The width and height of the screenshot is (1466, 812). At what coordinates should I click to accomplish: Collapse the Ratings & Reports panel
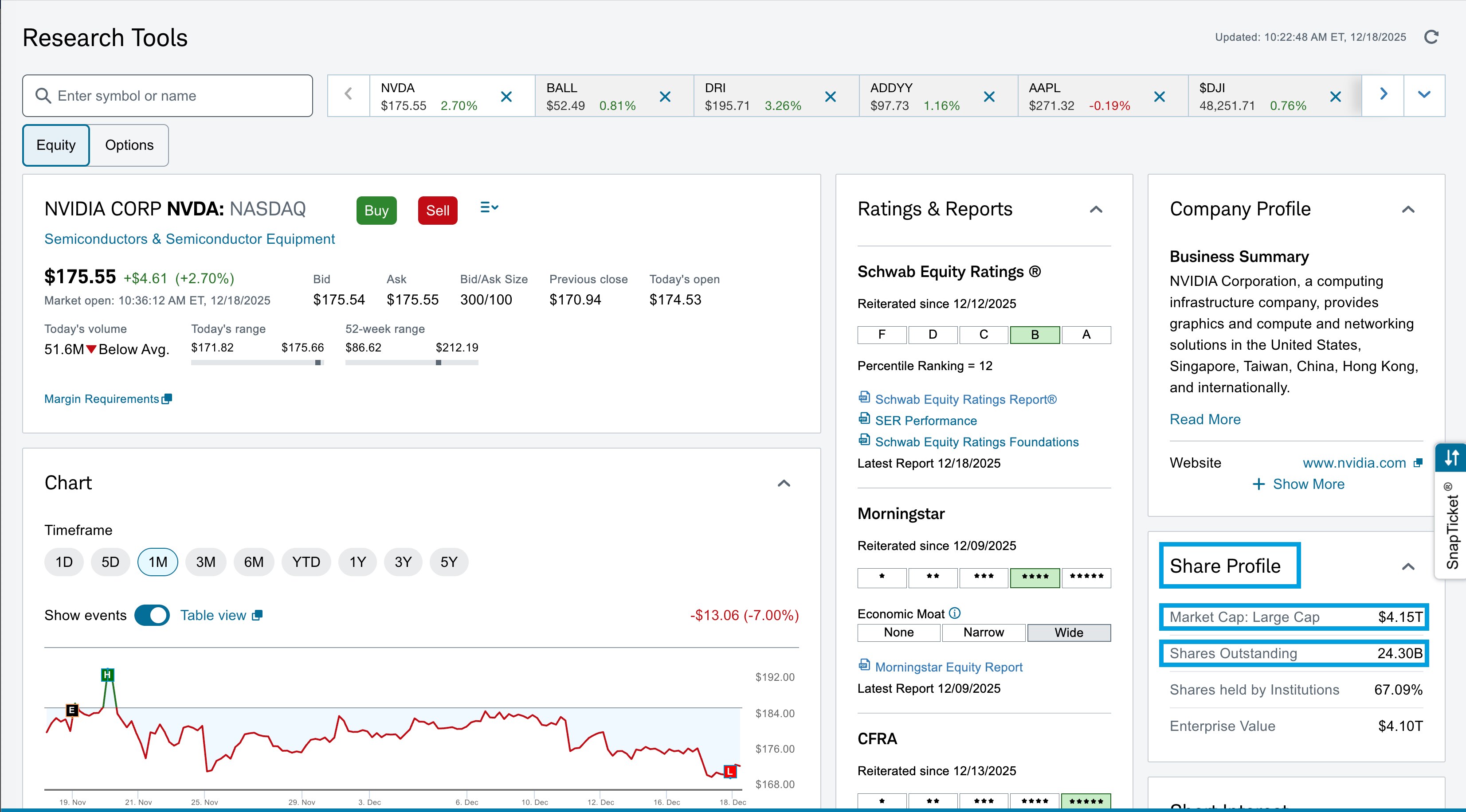pos(1096,209)
